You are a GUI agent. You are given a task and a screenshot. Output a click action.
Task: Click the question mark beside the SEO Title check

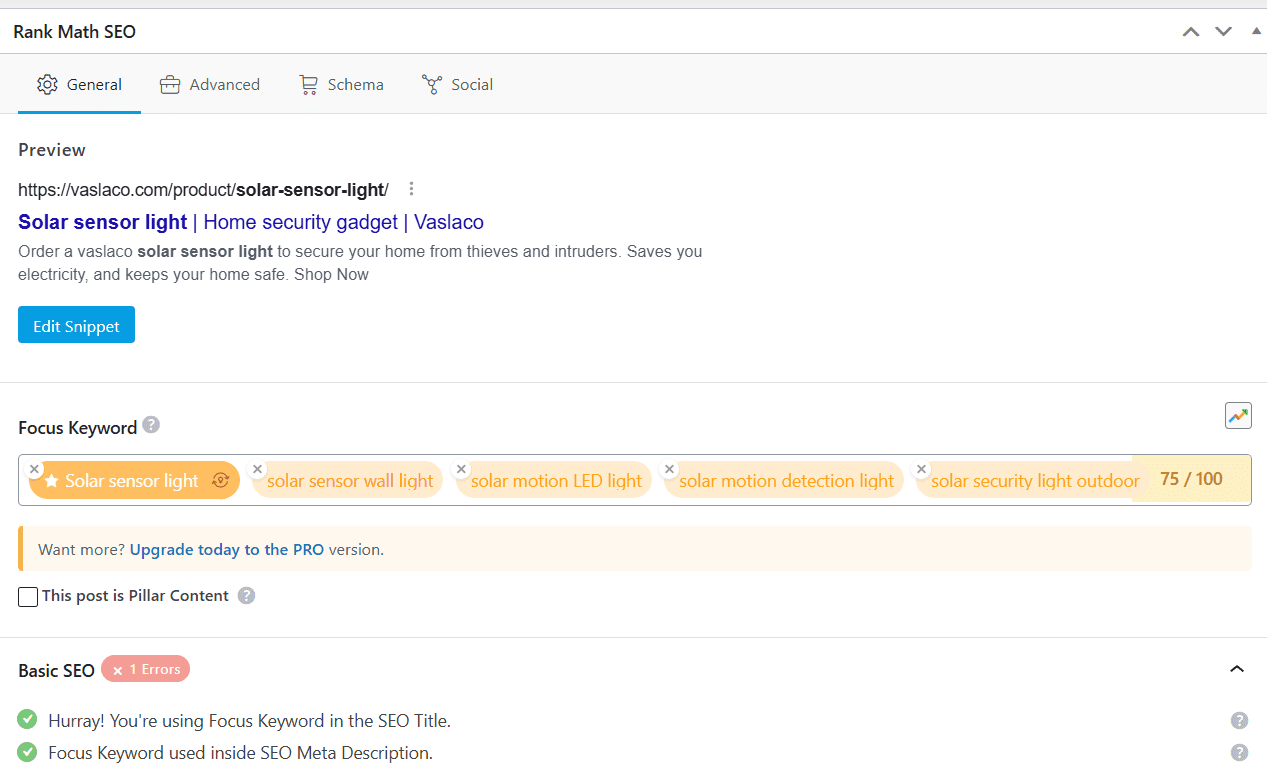[x=1239, y=719]
